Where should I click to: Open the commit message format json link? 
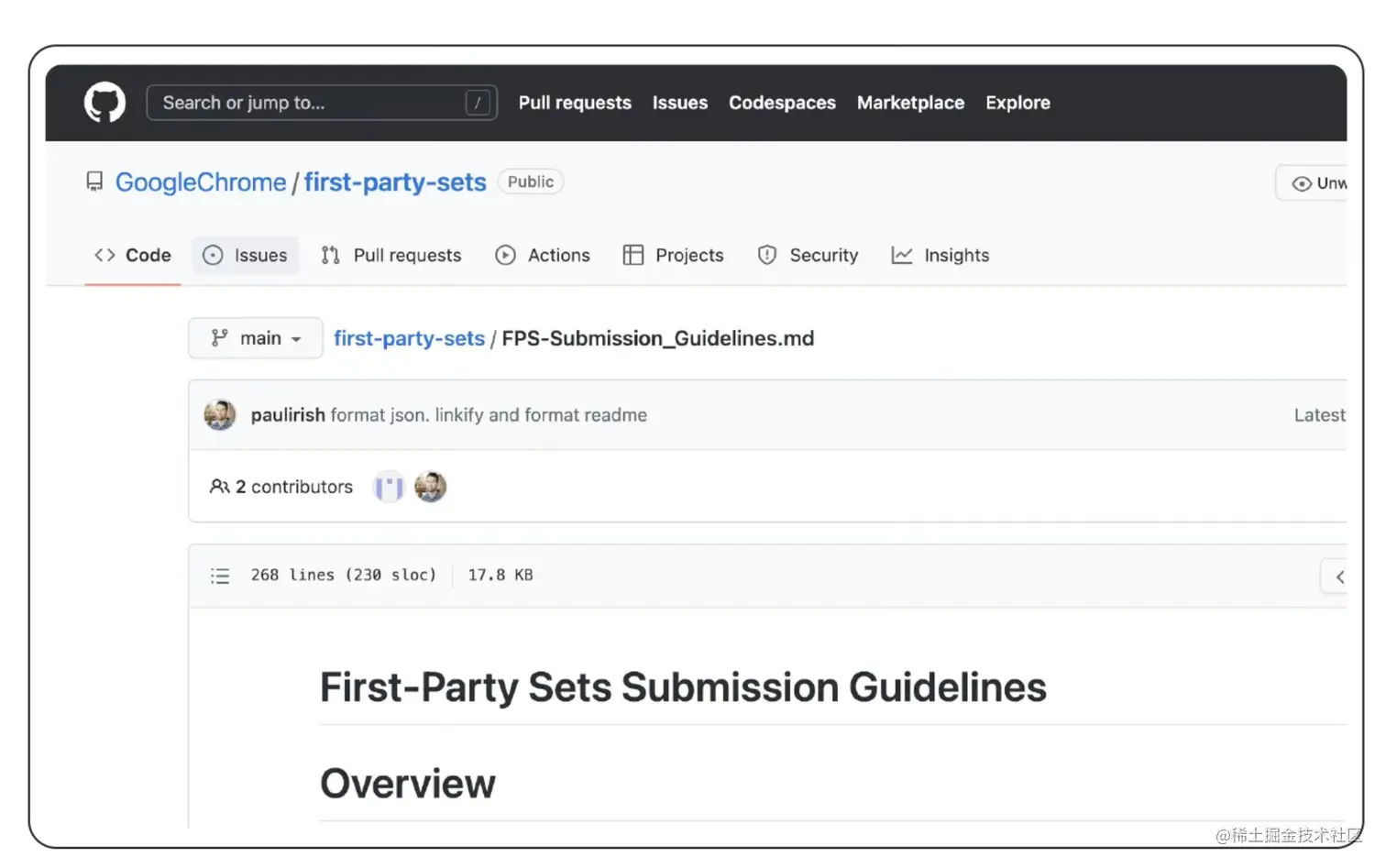(x=489, y=415)
